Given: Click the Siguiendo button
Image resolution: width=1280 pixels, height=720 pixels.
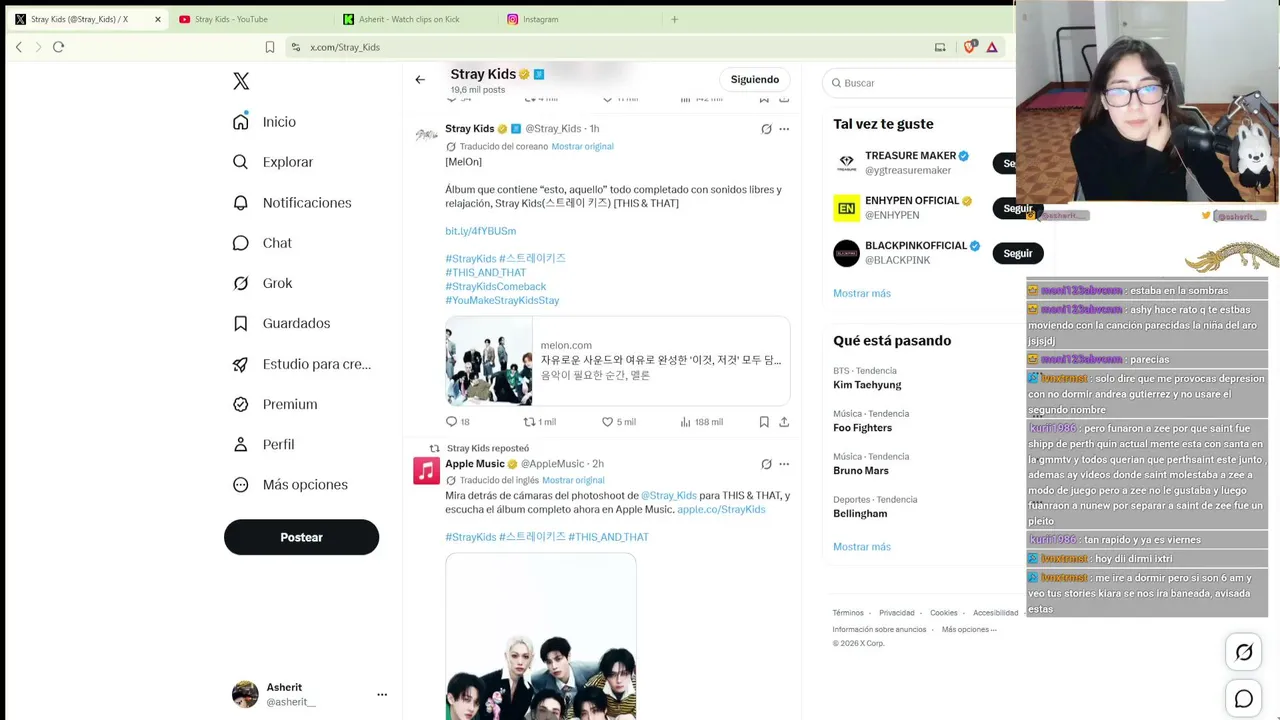Looking at the screenshot, I should tap(755, 79).
